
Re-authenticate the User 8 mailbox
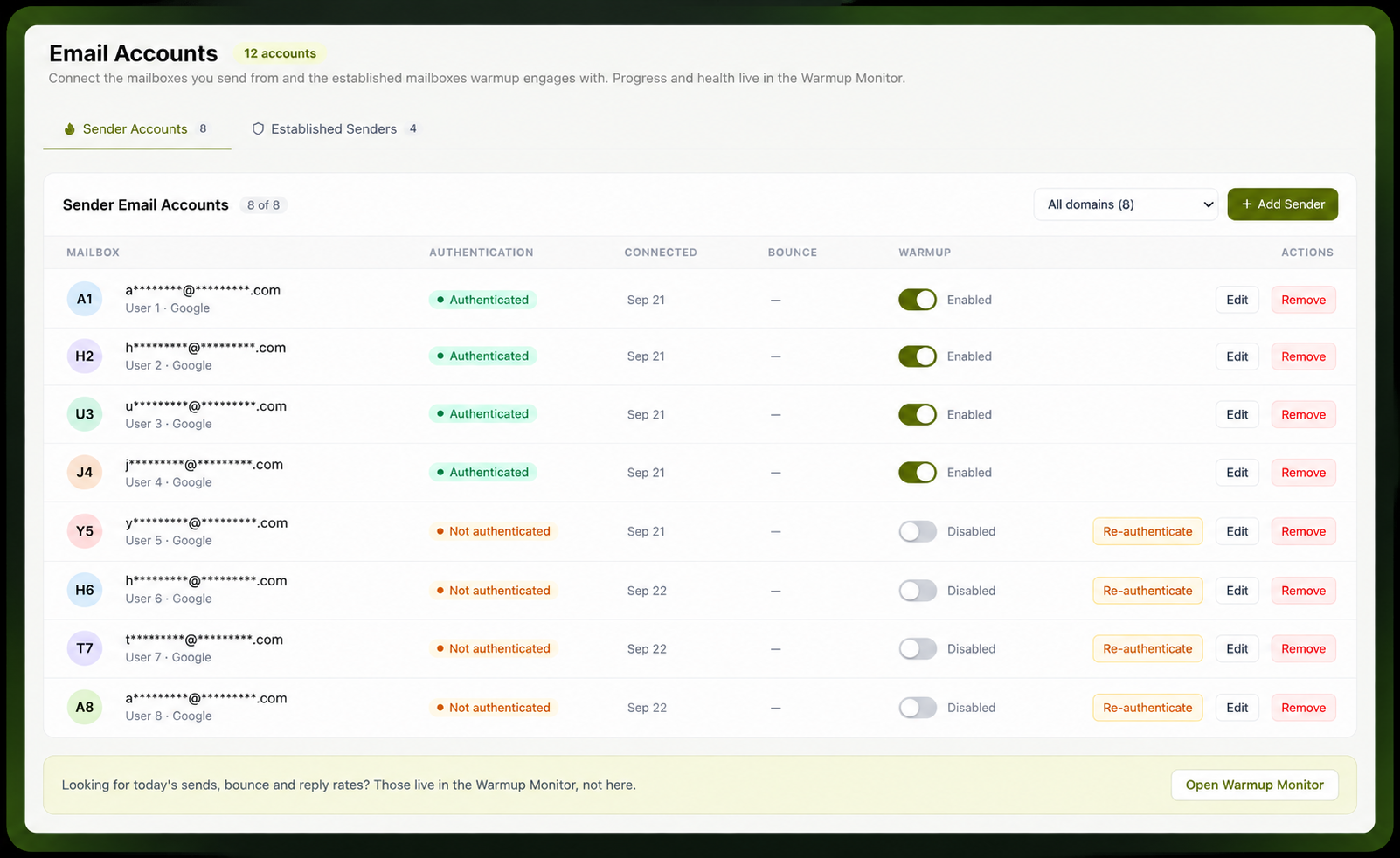pos(1147,708)
